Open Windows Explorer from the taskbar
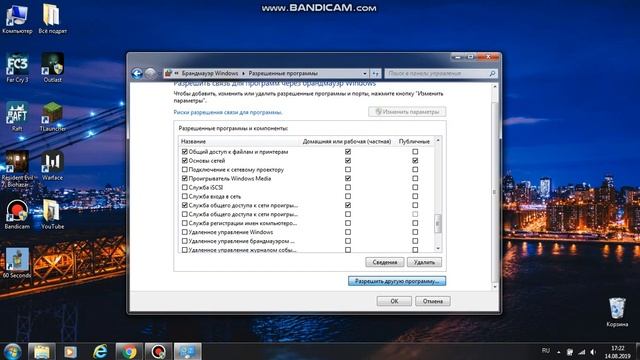The width and height of the screenshot is (640, 360). 41,351
